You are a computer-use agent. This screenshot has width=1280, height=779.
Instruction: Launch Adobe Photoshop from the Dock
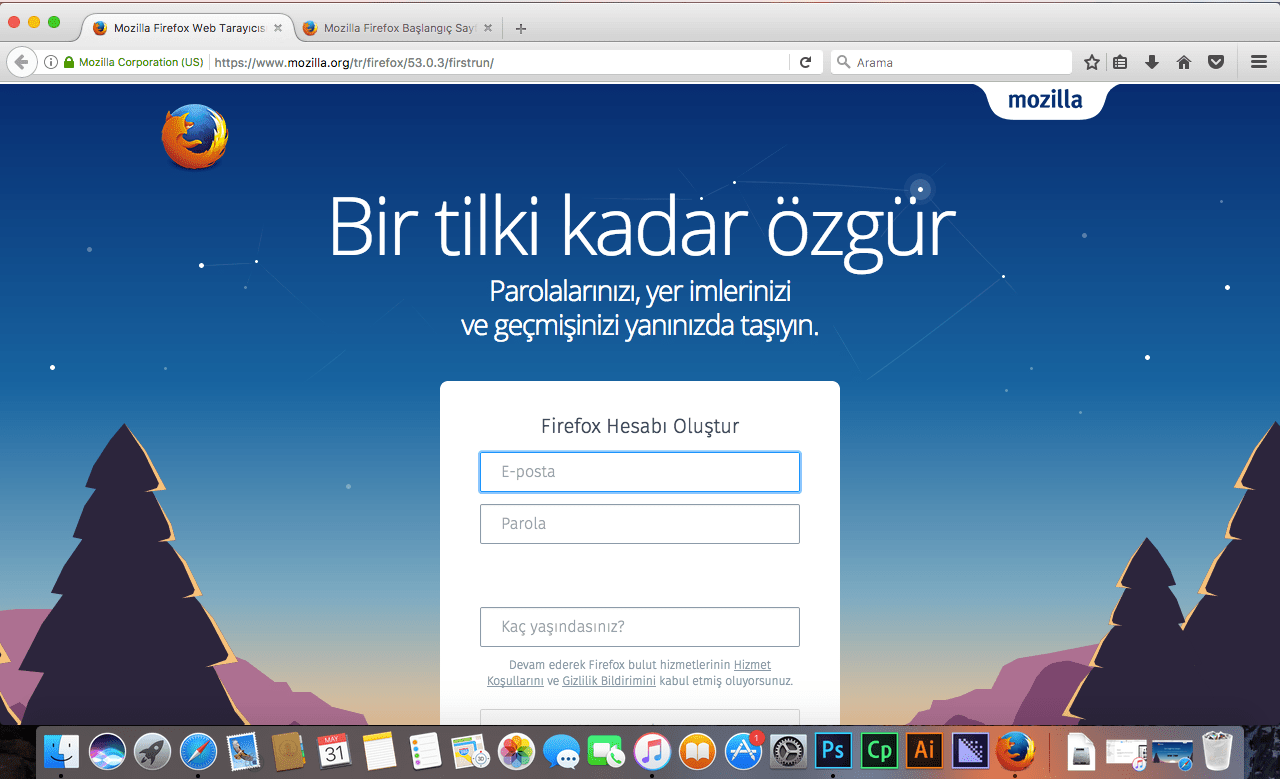point(833,751)
